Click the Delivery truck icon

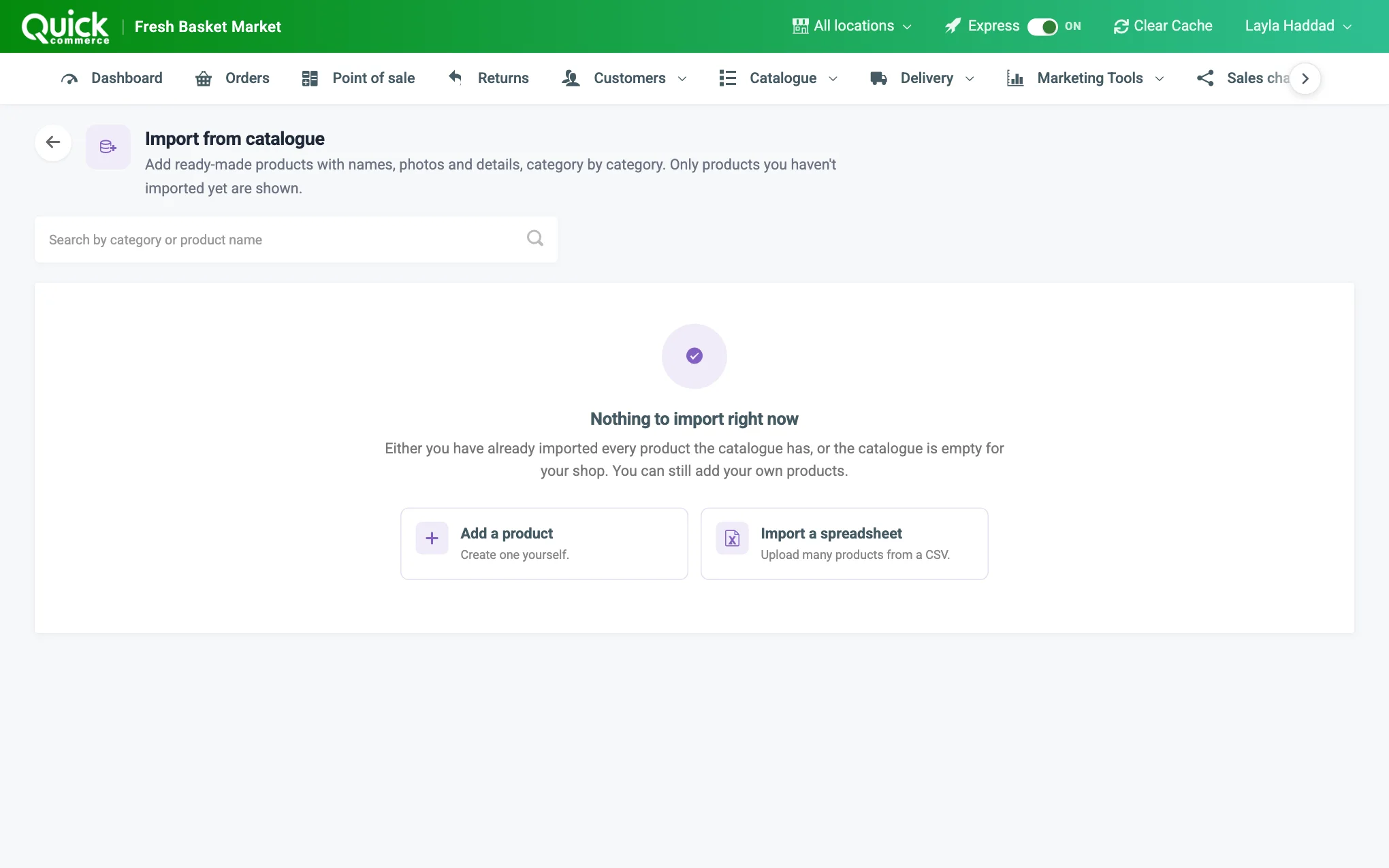point(878,78)
